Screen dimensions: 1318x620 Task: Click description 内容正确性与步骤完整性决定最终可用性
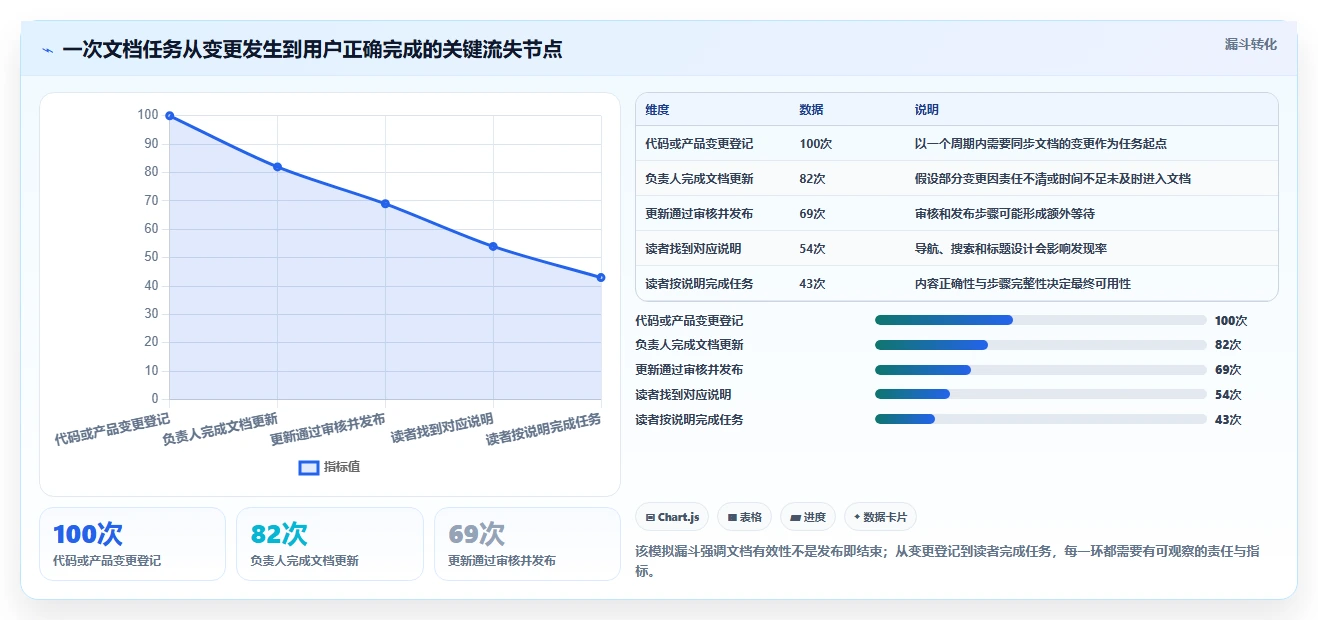click(x=1022, y=284)
